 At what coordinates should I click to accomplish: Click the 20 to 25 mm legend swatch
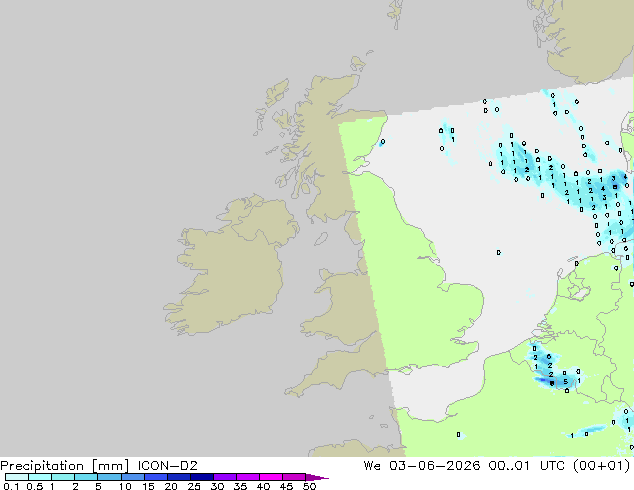[x=178, y=477]
